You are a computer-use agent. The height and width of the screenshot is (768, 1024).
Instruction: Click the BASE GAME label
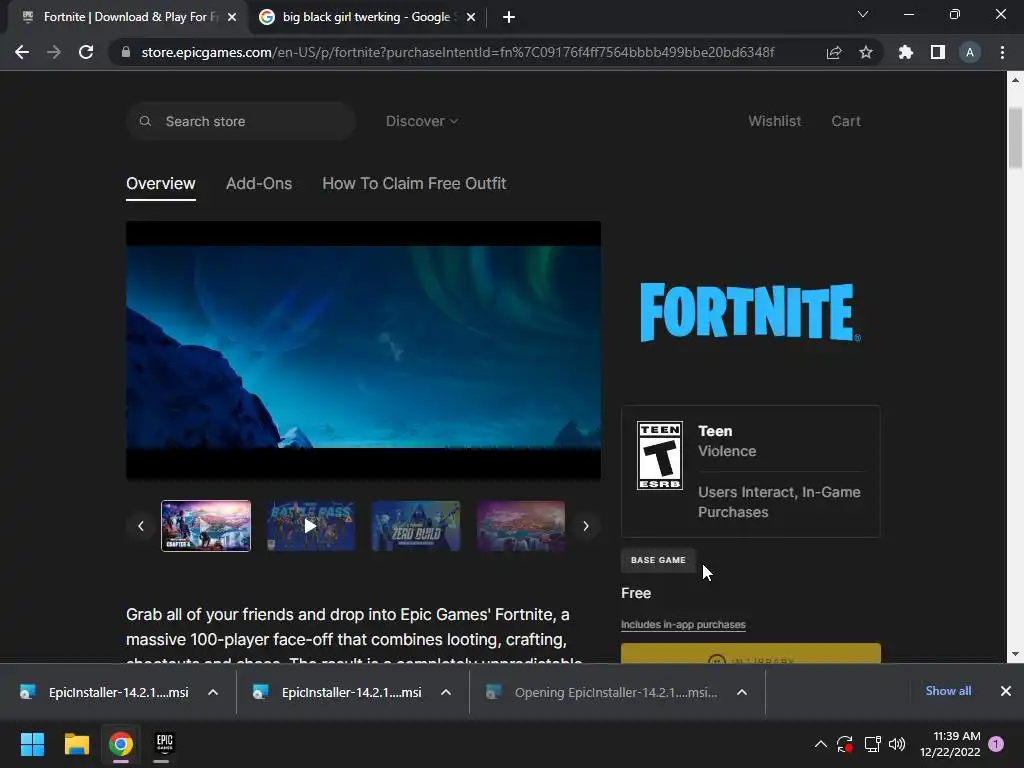coord(658,560)
